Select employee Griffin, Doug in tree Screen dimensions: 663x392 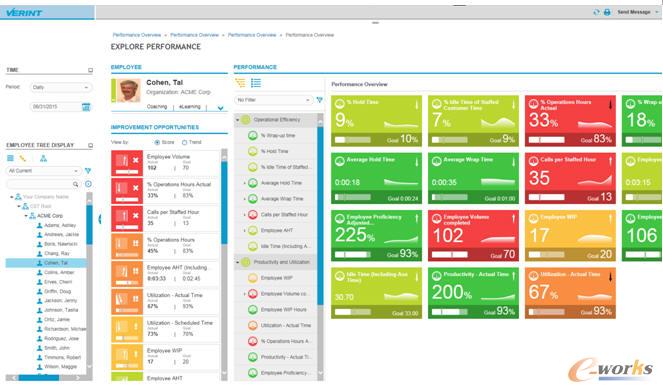(58, 291)
